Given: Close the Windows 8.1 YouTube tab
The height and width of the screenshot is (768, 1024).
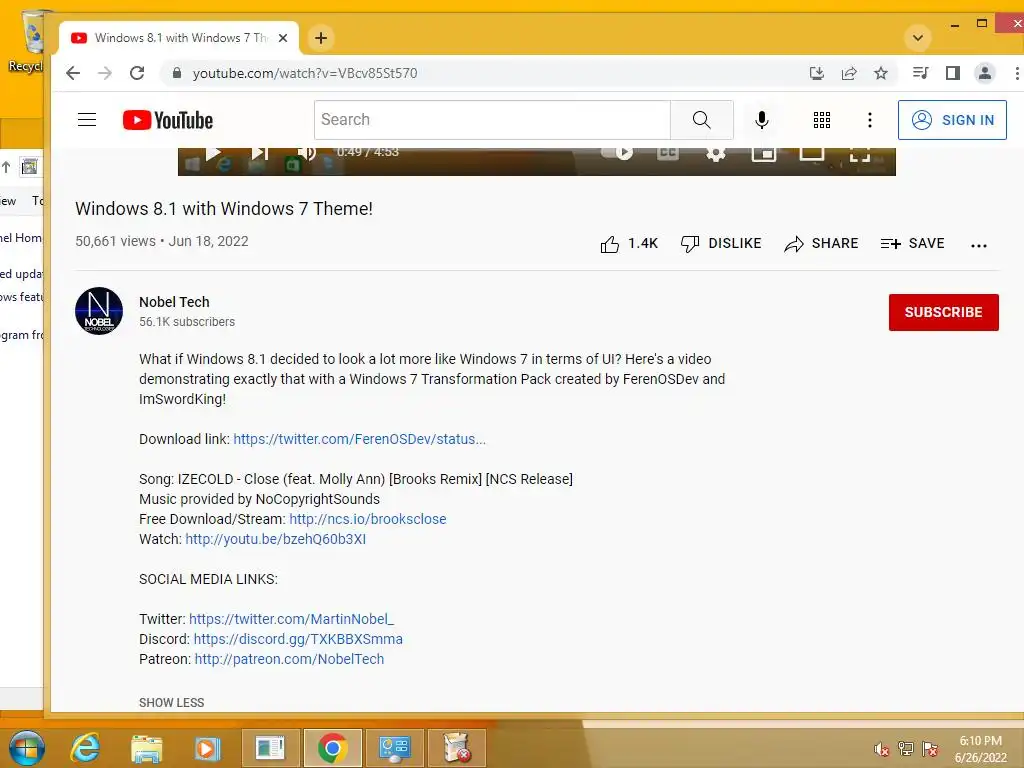Looking at the screenshot, I should [283, 38].
